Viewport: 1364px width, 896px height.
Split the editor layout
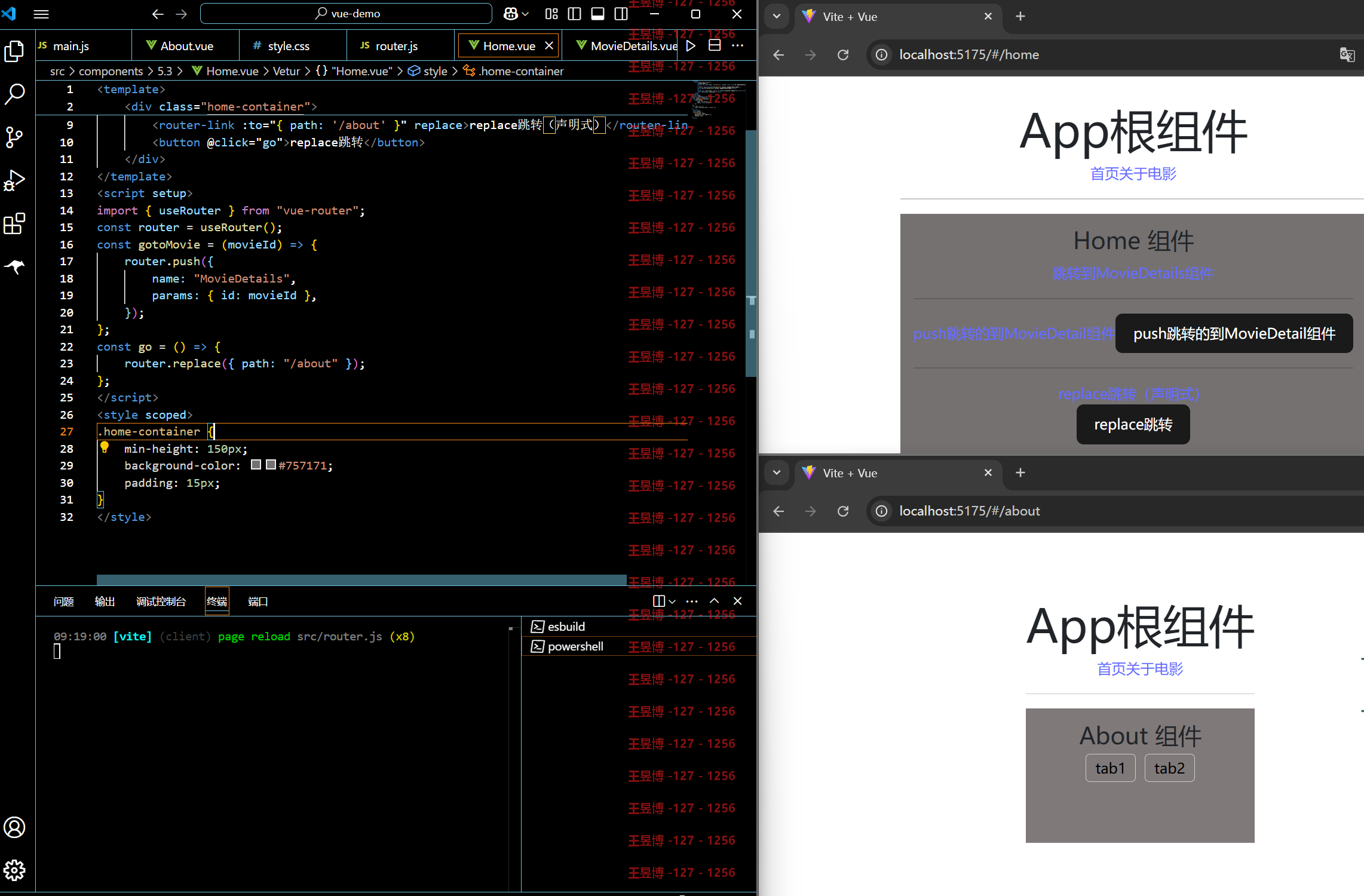click(715, 45)
